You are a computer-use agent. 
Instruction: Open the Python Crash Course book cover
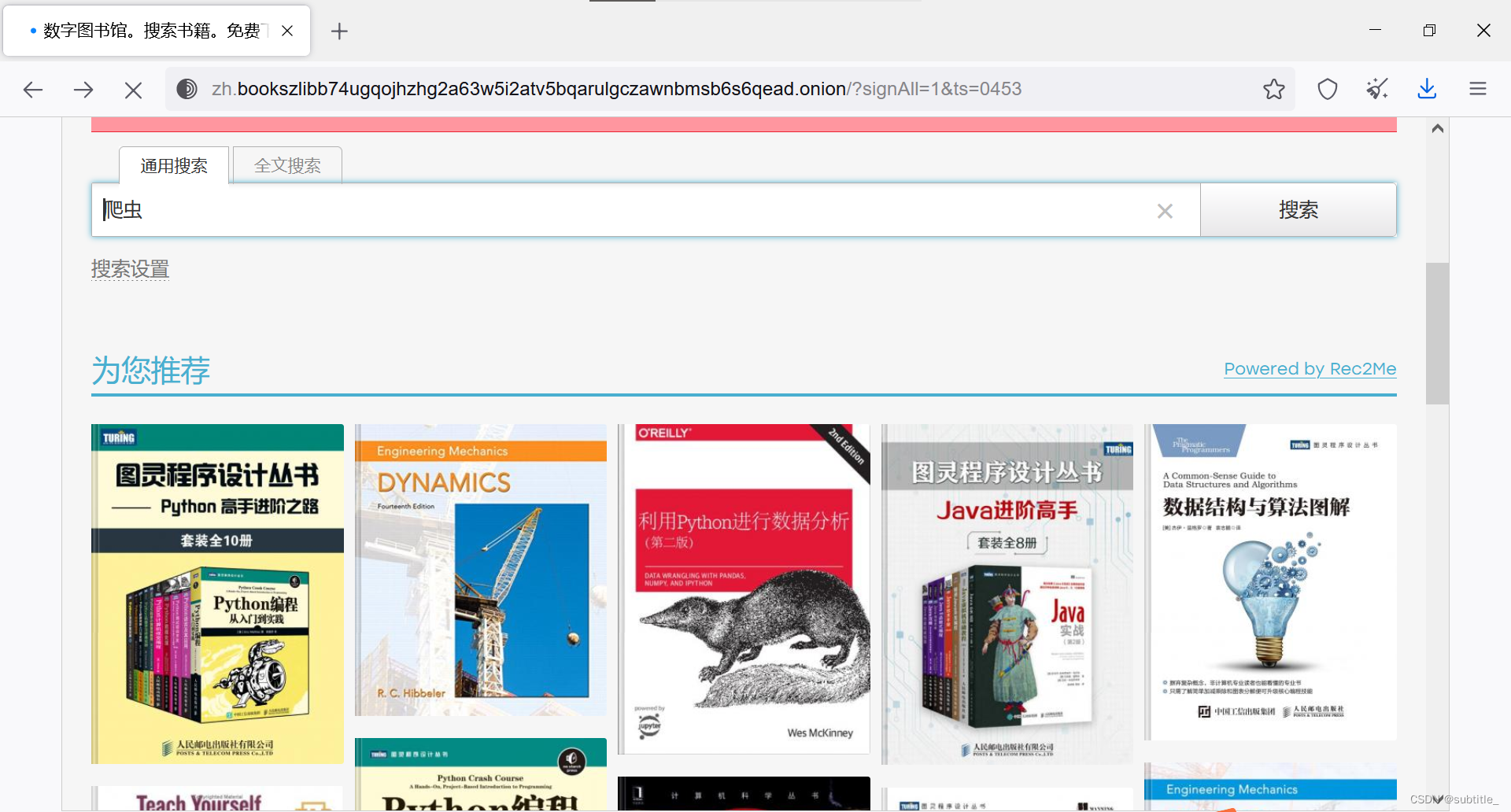point(481,774)
